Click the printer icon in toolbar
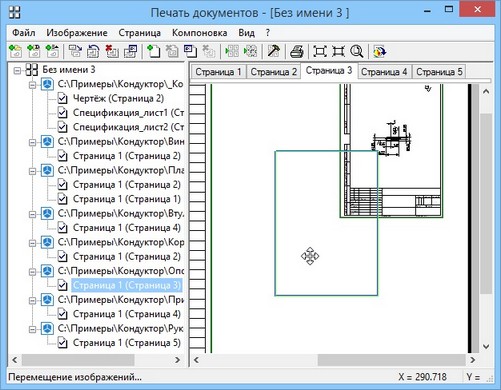Viewport: 501px width, 390px height. 296,52
